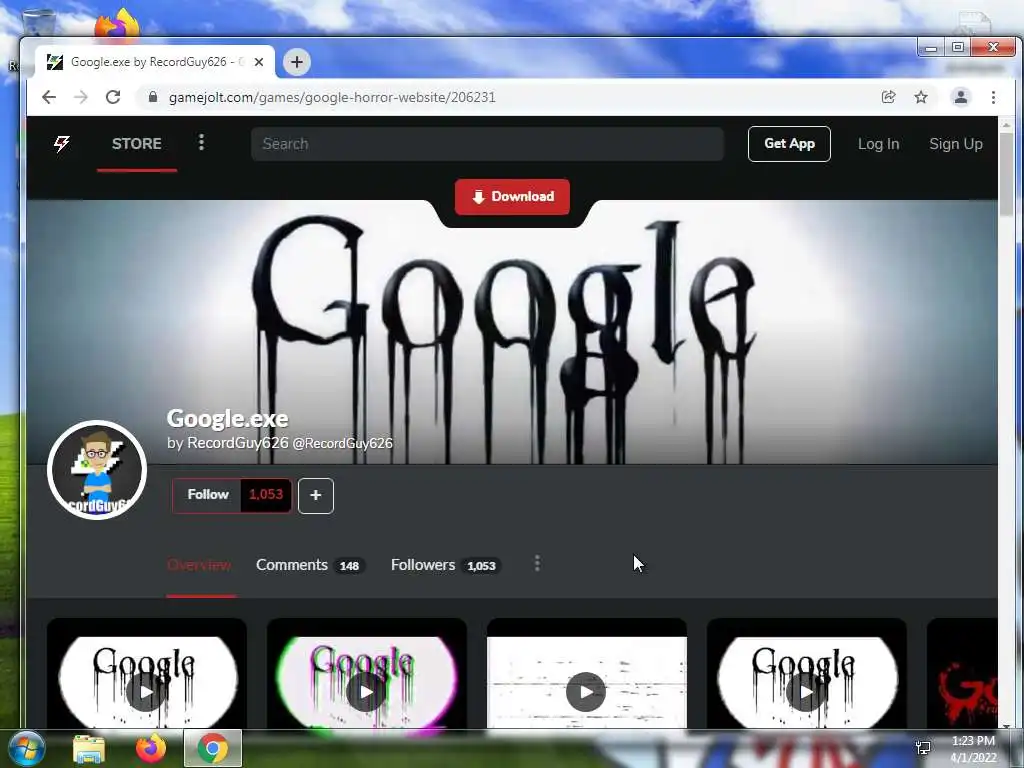The image size is (1024, 768).
Task: Play the glitchy pink-green Google video
Action: (x=366, y=691)
